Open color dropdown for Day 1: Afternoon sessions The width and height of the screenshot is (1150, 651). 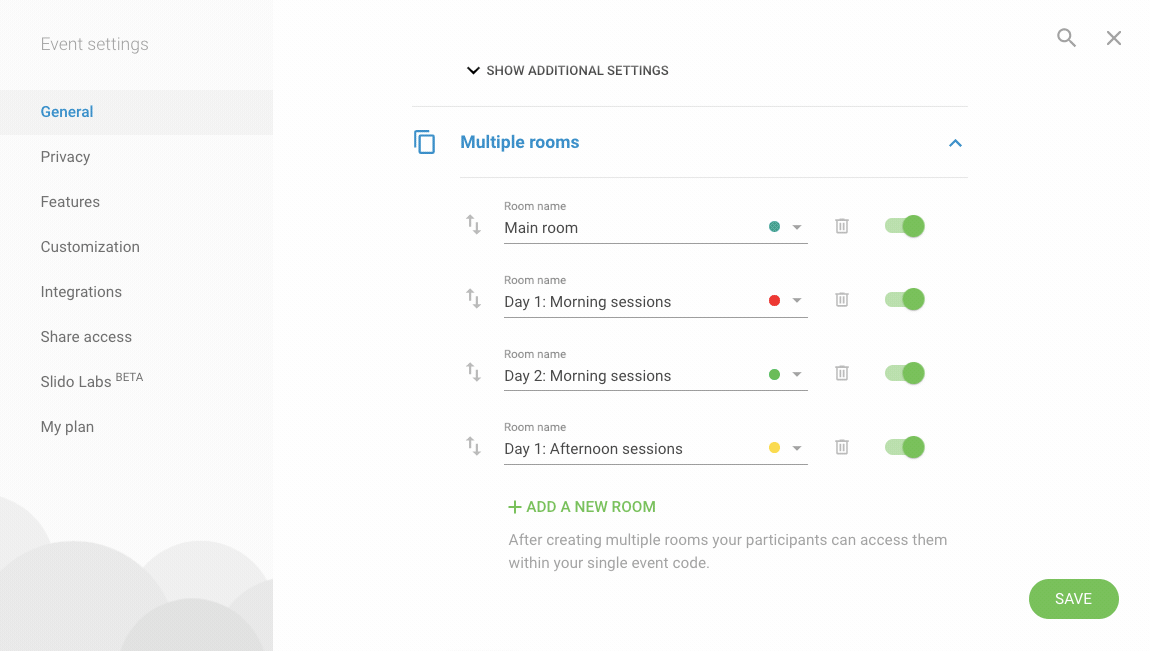(x=796, y=448)
